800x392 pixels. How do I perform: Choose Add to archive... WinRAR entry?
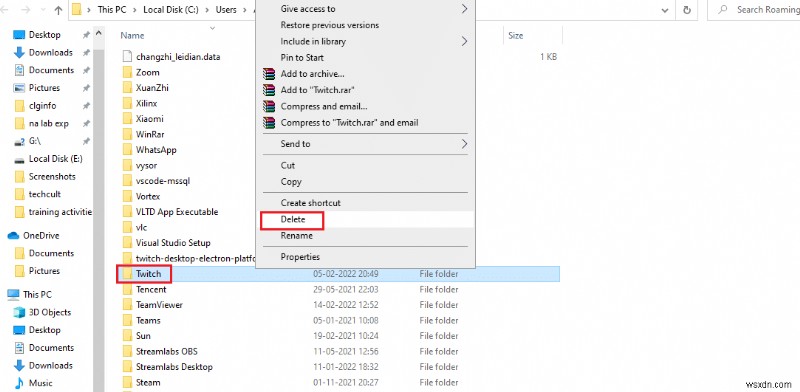tap(365, 74)
